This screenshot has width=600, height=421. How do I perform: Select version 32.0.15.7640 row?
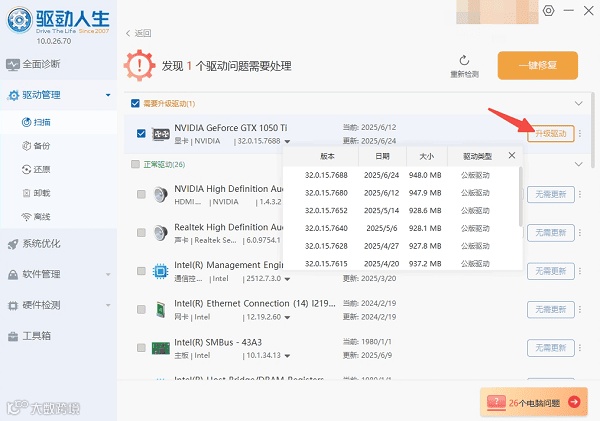coord(401,228)
